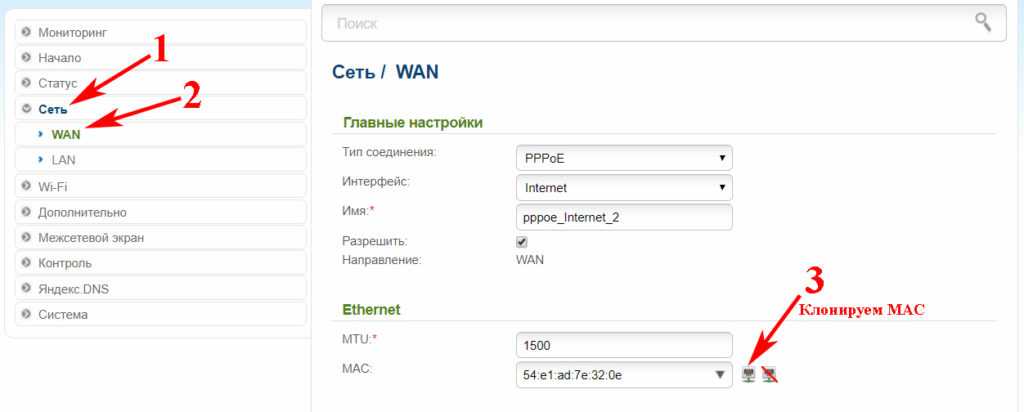Collapse the Сеть menu section
The height and width of the screenshot is (412, 1024).
click(52, 108)
